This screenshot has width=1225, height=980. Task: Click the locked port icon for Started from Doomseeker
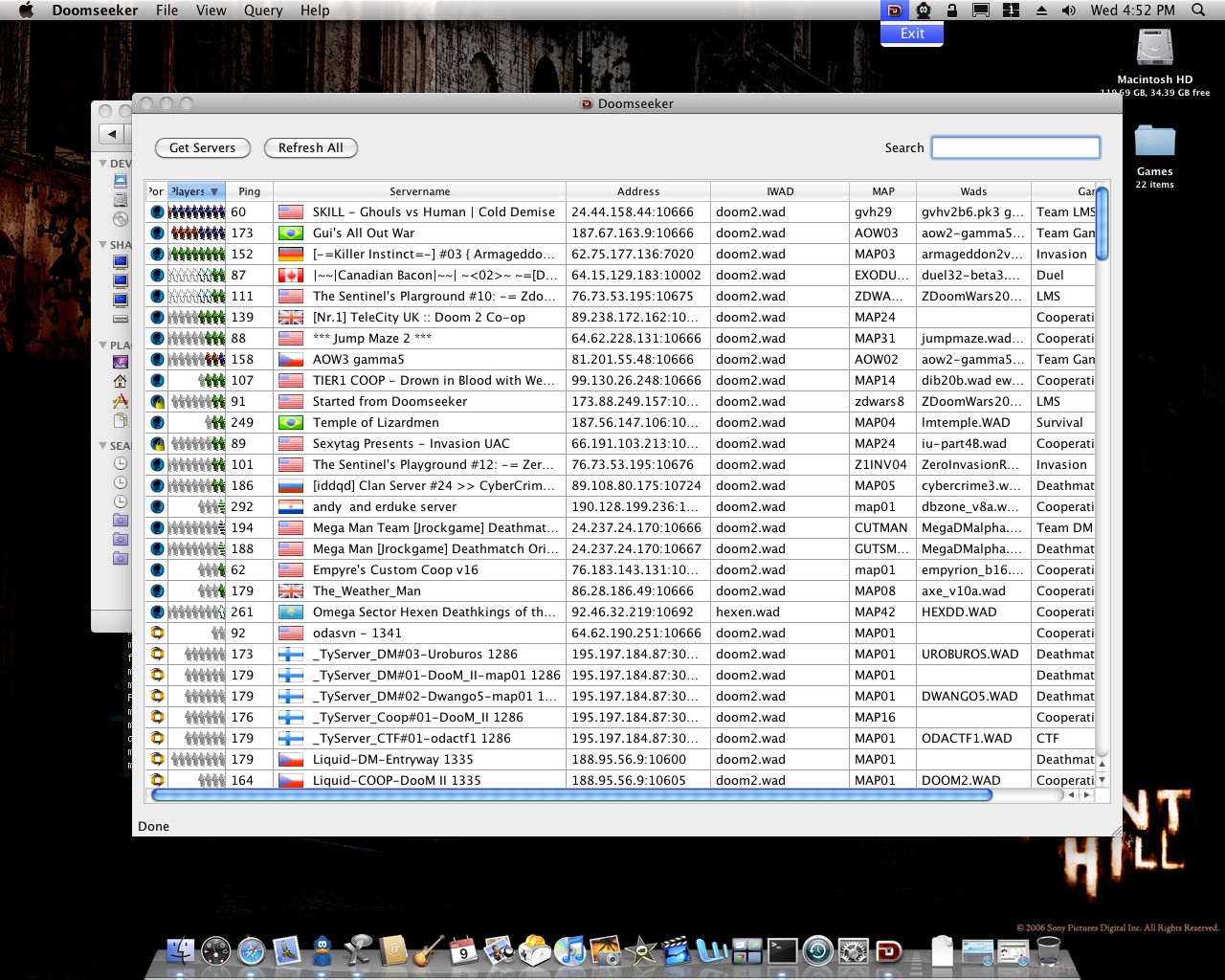[157, 402]
